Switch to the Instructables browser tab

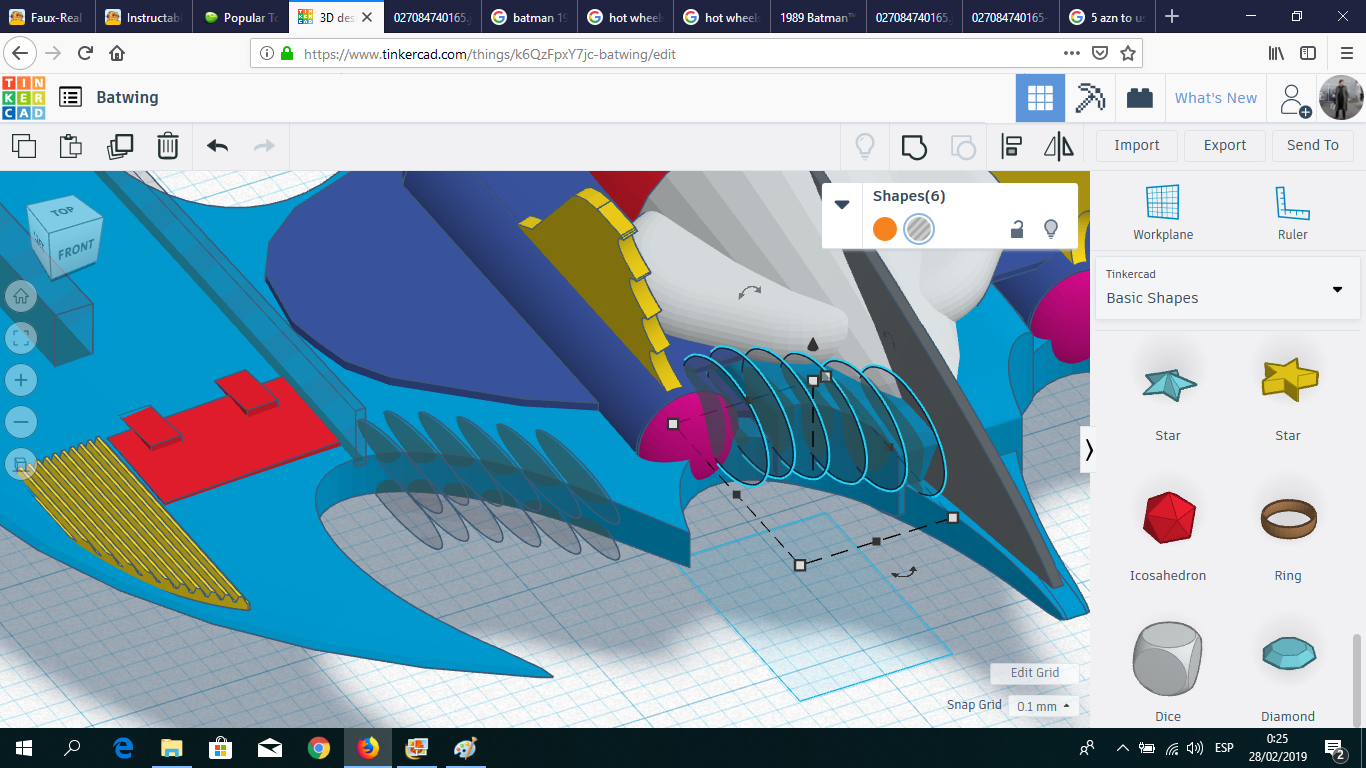145,17
